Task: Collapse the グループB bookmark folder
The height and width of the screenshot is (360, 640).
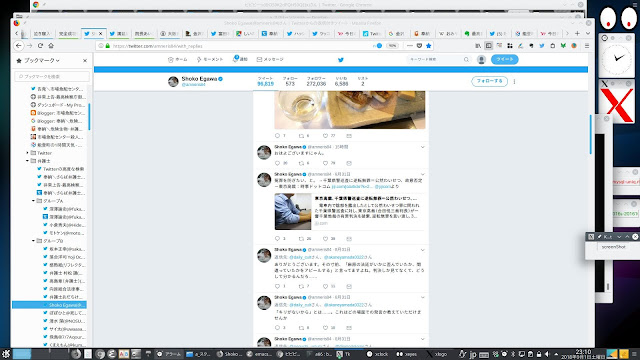Action: click(33, 241)
